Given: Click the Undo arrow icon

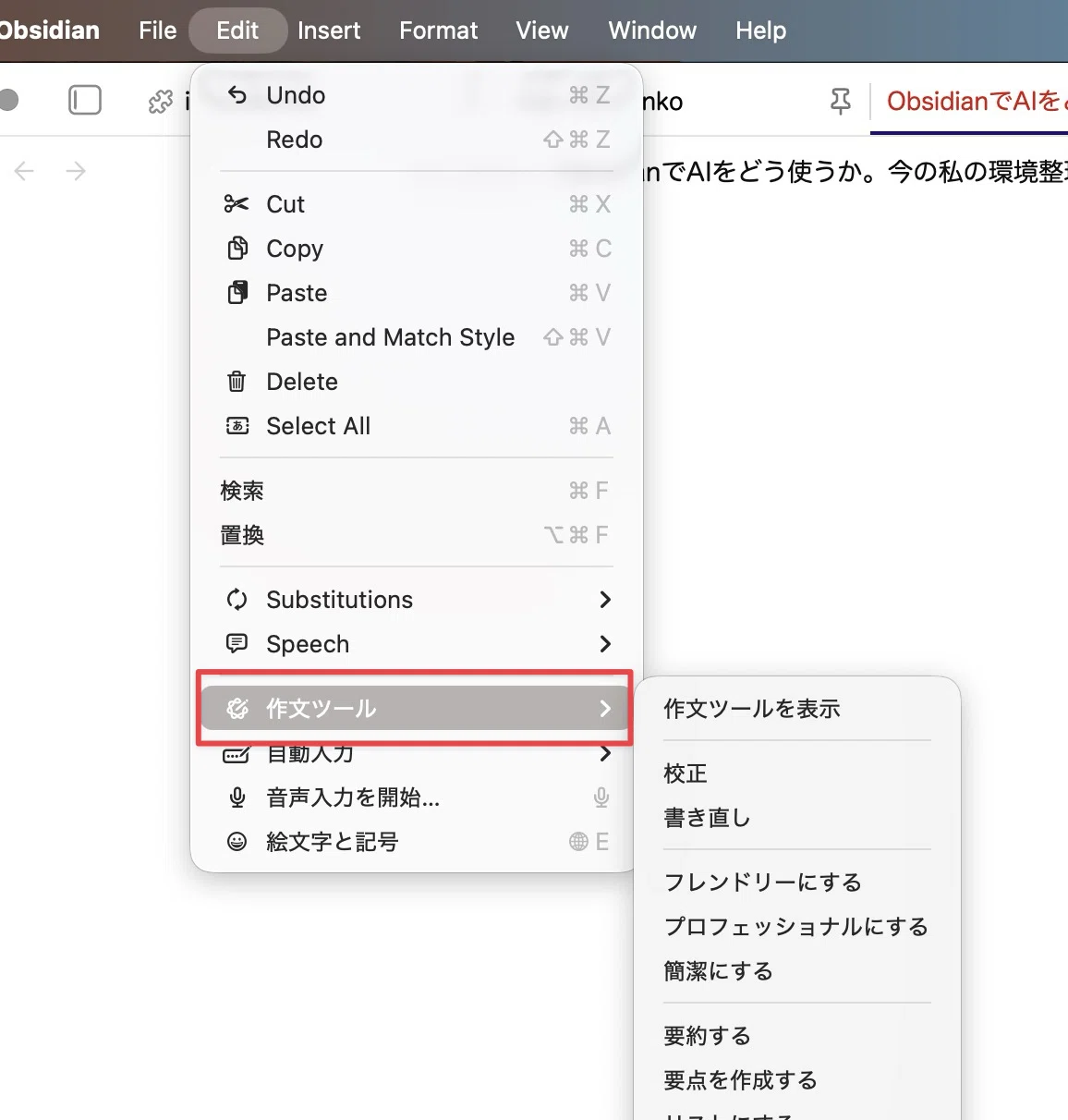Looking at the screenshot, I should click(x=237, y=95).
